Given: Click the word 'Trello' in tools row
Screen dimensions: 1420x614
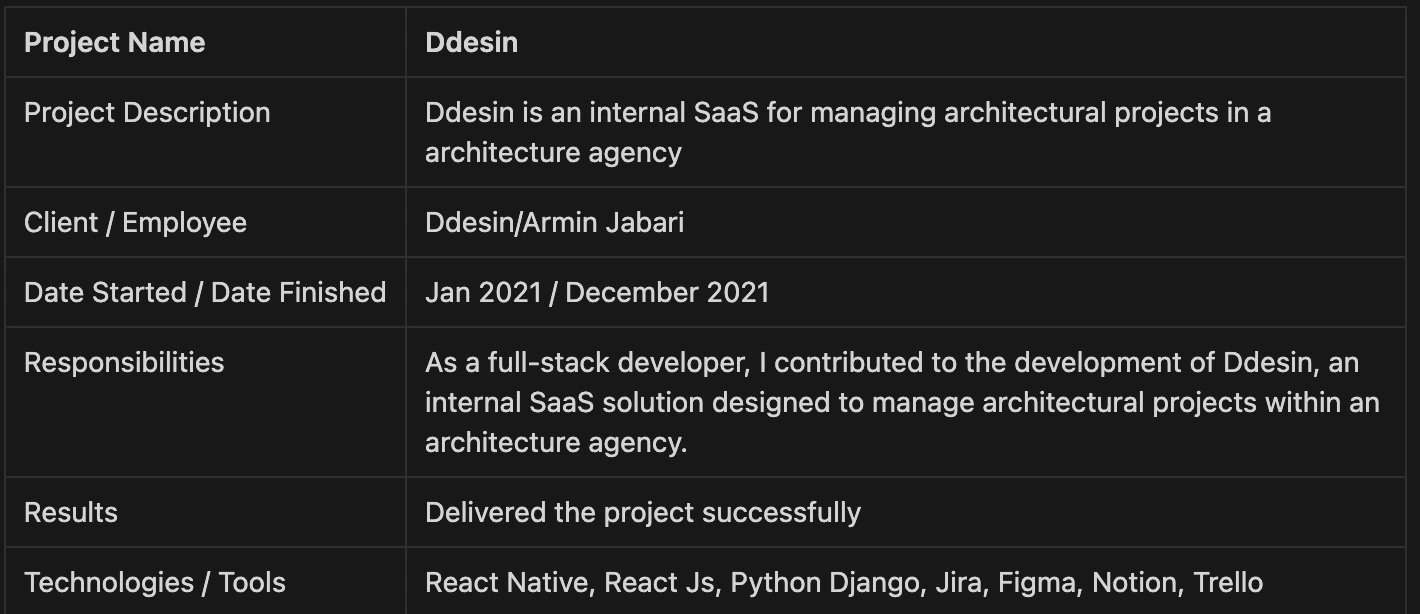Looking at the screenshot, I should tap(1228, 582).
